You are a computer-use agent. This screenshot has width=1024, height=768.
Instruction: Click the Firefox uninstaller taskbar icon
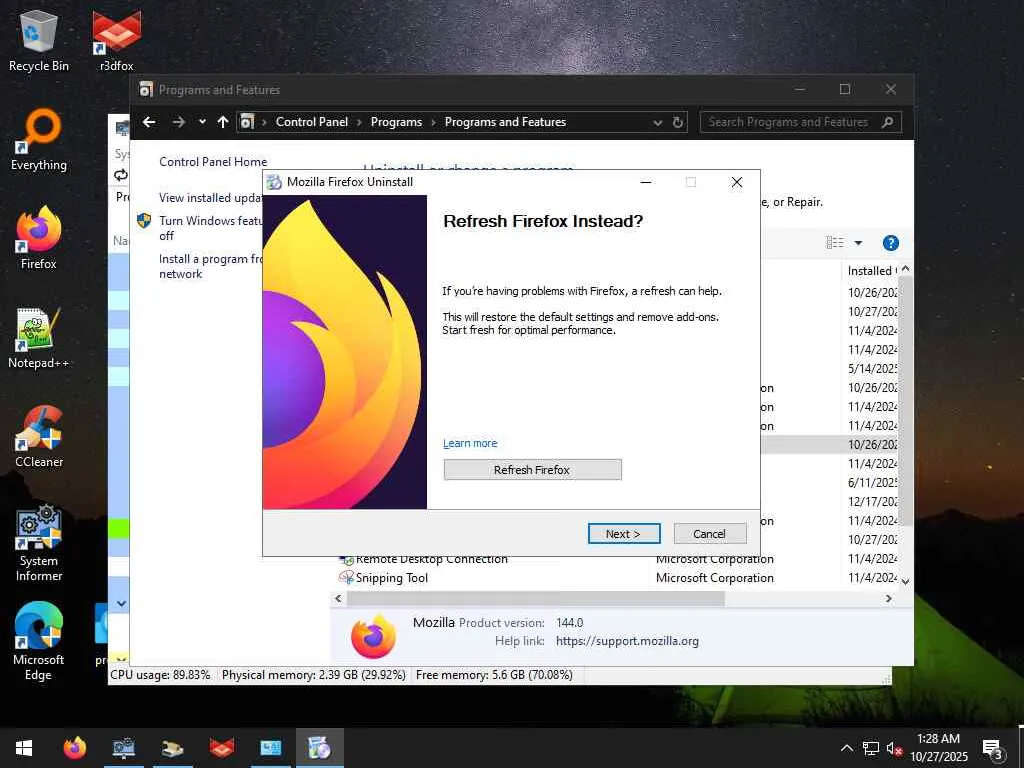click(320, 748)
